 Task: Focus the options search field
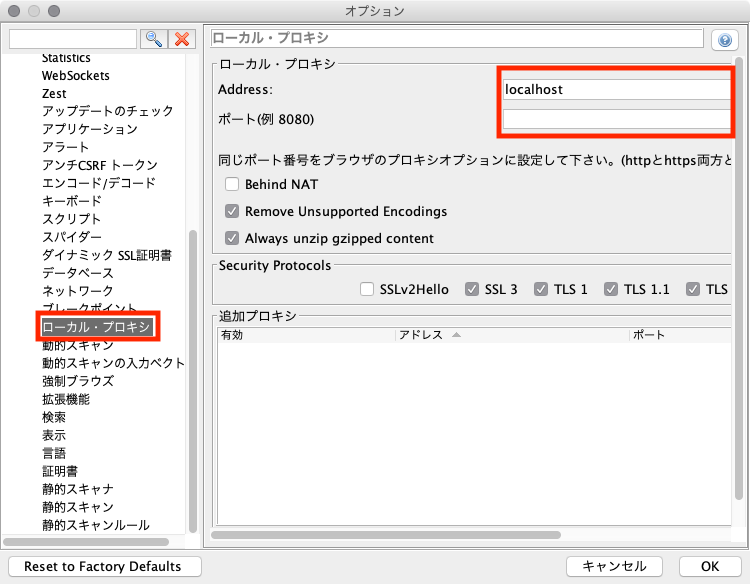[x=73, y=39]
